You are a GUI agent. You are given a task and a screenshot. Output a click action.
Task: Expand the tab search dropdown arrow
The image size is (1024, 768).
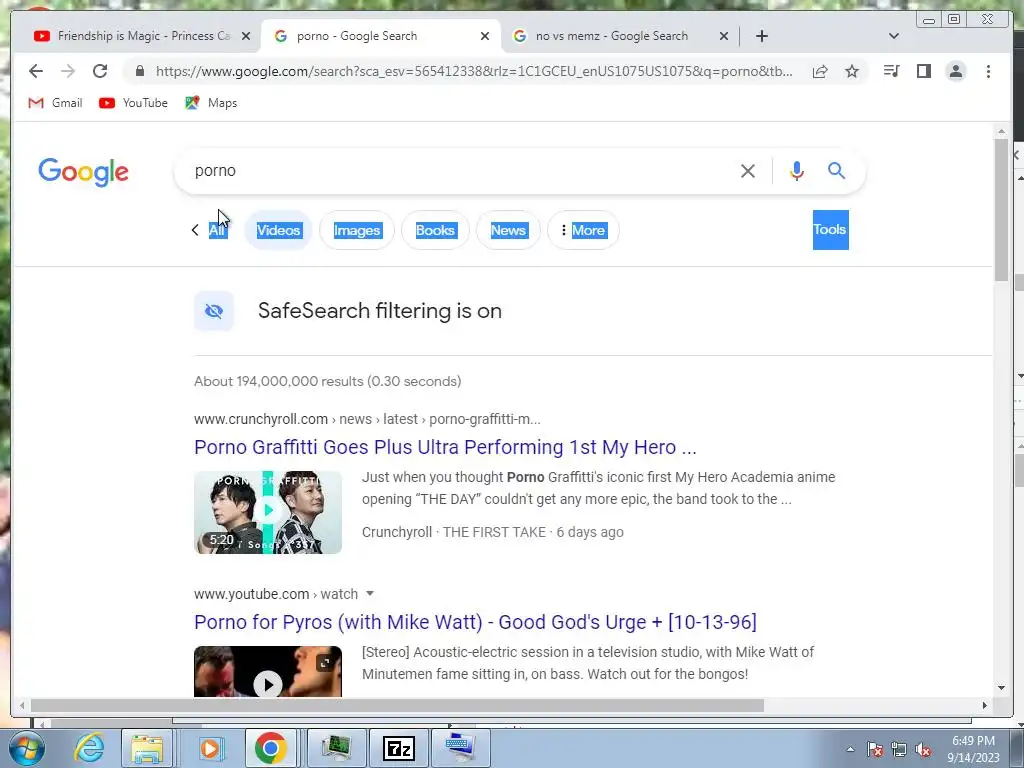[x=894, y=36]
